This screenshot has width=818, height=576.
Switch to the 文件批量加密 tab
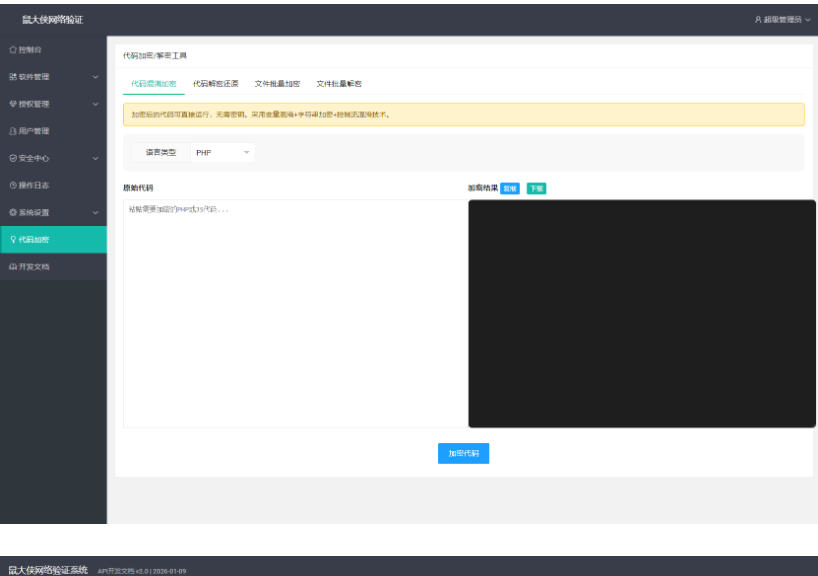pos(277,84)
